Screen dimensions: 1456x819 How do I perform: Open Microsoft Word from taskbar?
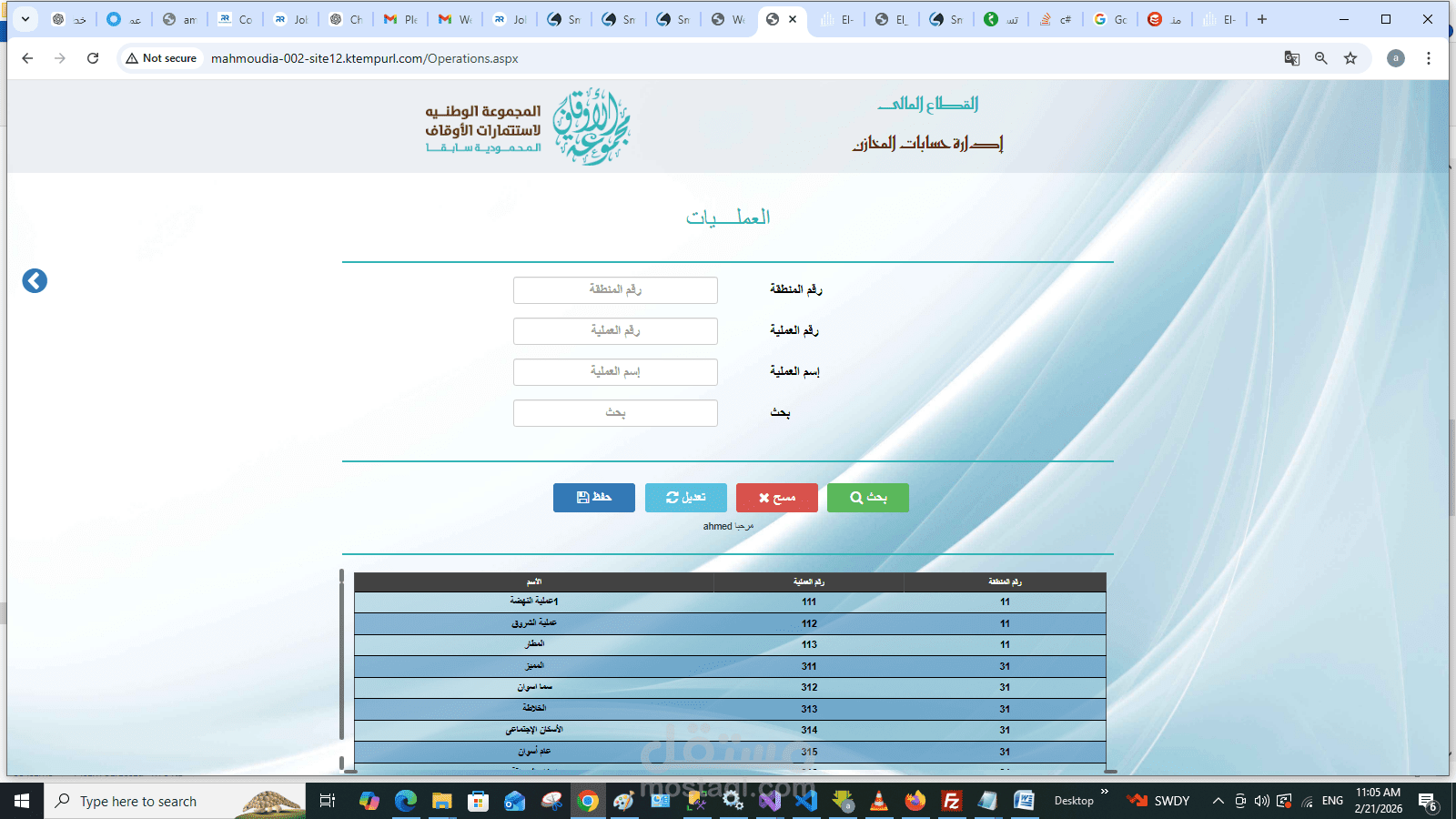tap(1024, 801)
